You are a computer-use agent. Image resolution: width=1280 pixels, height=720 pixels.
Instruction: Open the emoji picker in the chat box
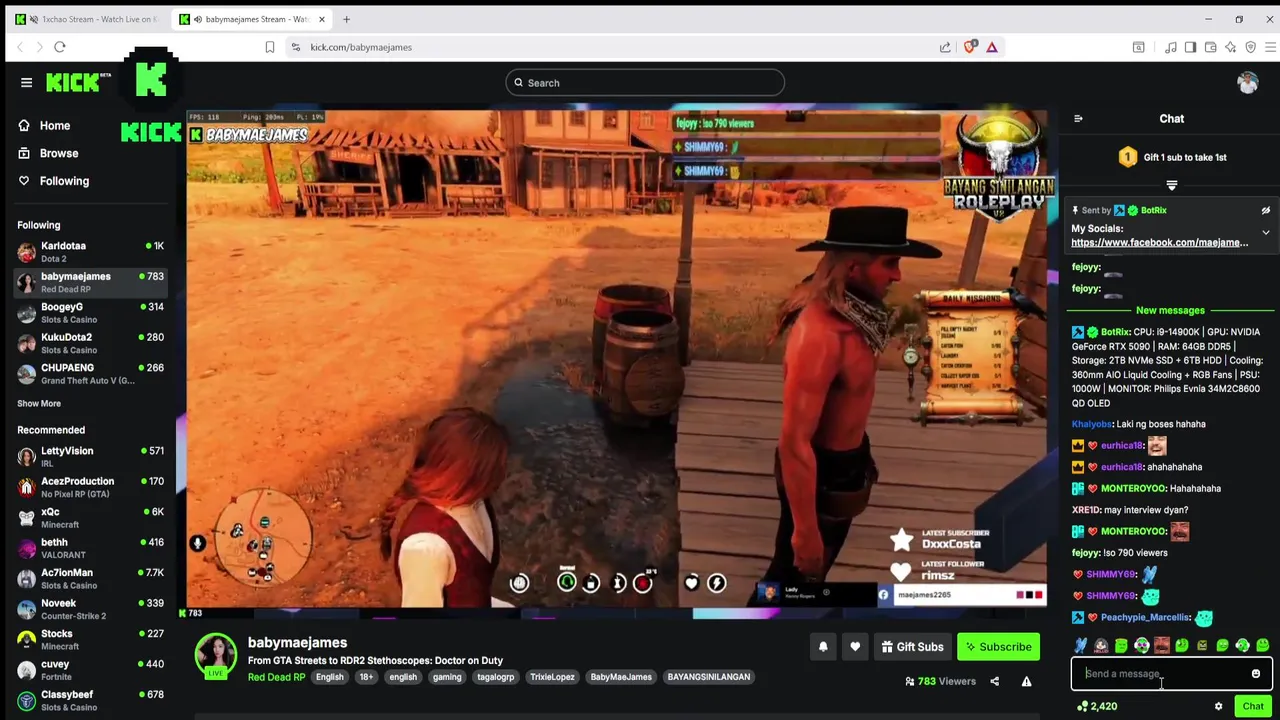pos(1256,674)
